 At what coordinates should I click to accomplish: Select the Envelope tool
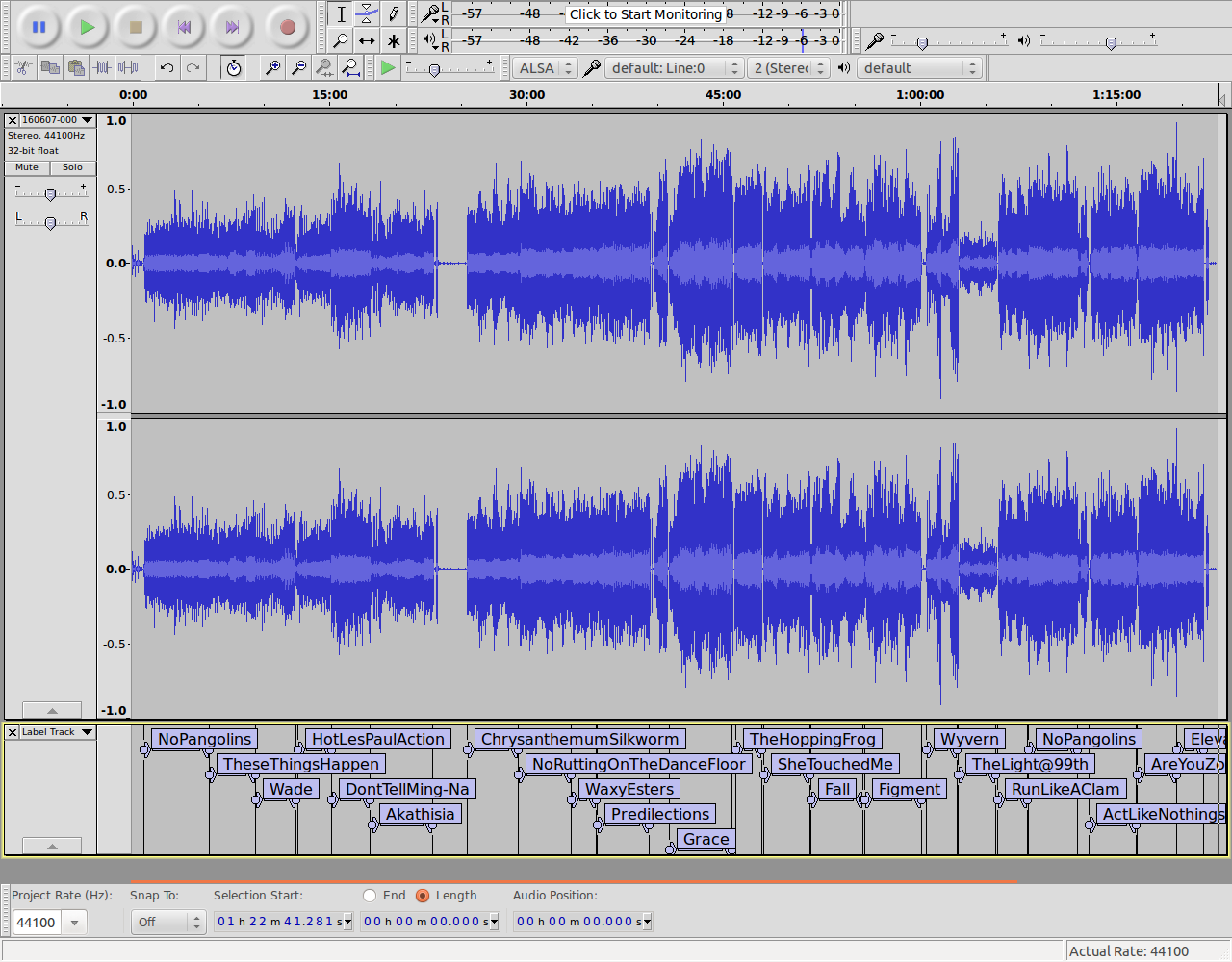pyautogui.click(x=367, y=13)
